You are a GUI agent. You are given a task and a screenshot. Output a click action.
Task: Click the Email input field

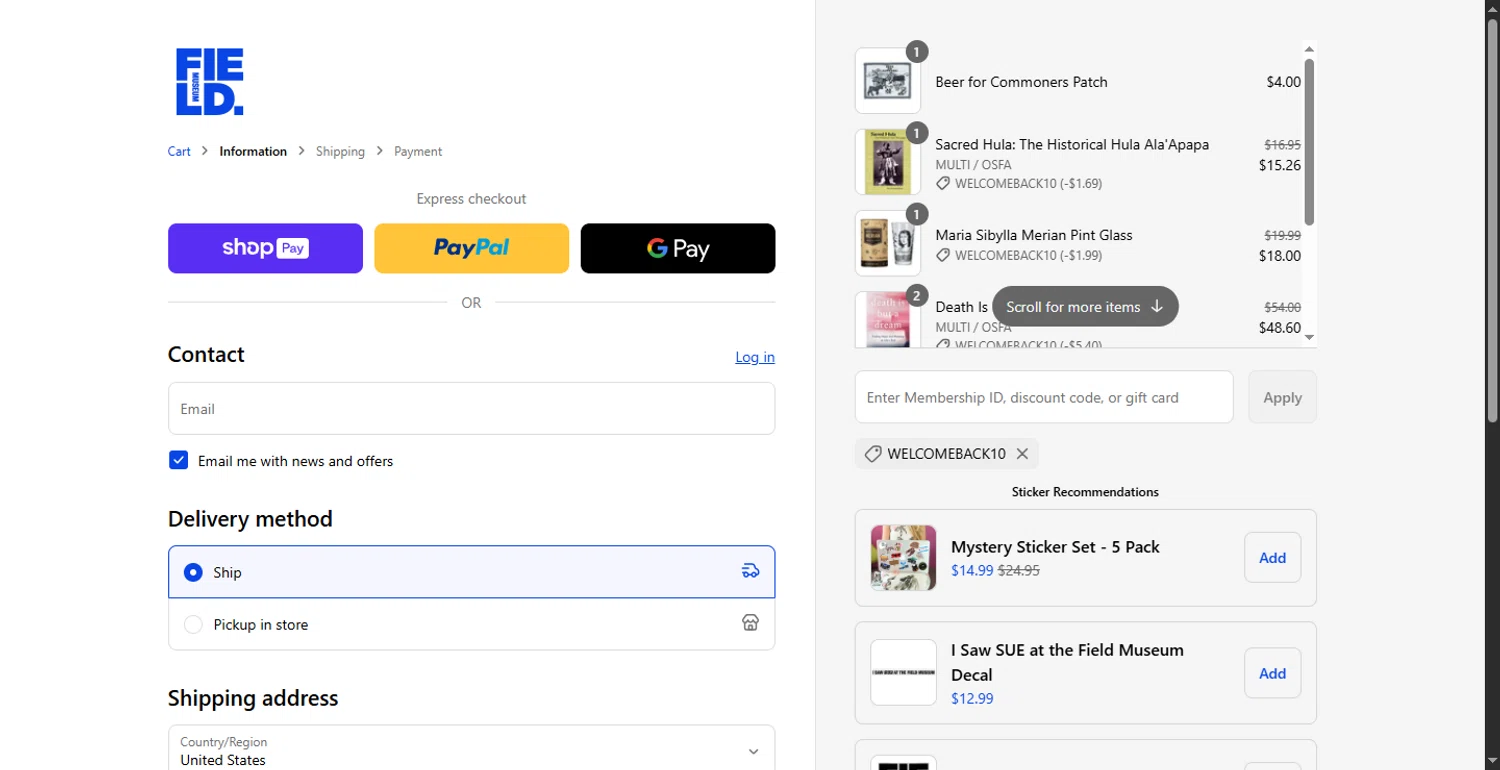pyautogui.click(x=471, y=408)
